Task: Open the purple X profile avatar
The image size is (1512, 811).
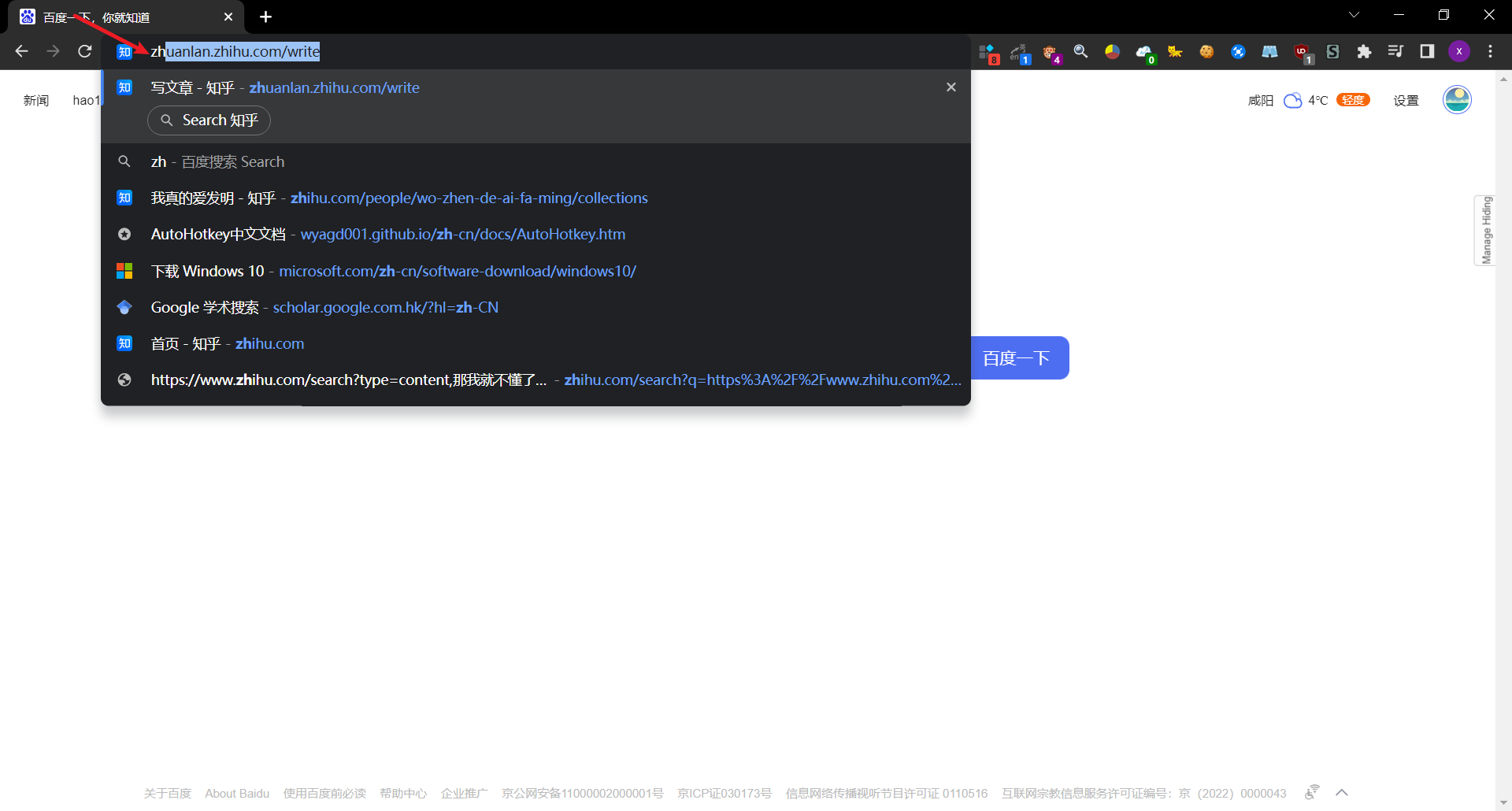Action: click(x=1459, y=51)
